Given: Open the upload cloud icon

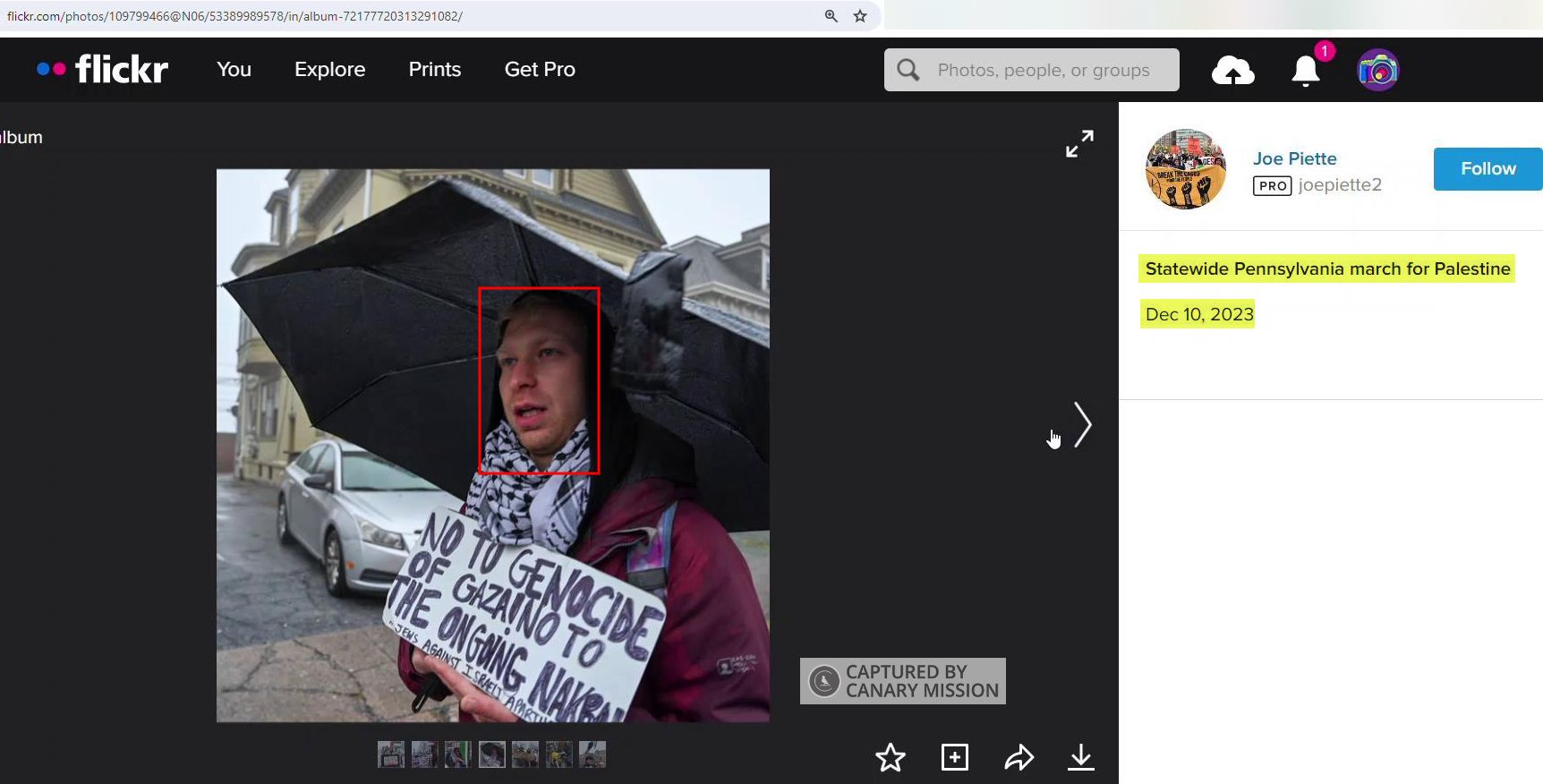Looking at the screenshot, I should (x=1232, y=71).
